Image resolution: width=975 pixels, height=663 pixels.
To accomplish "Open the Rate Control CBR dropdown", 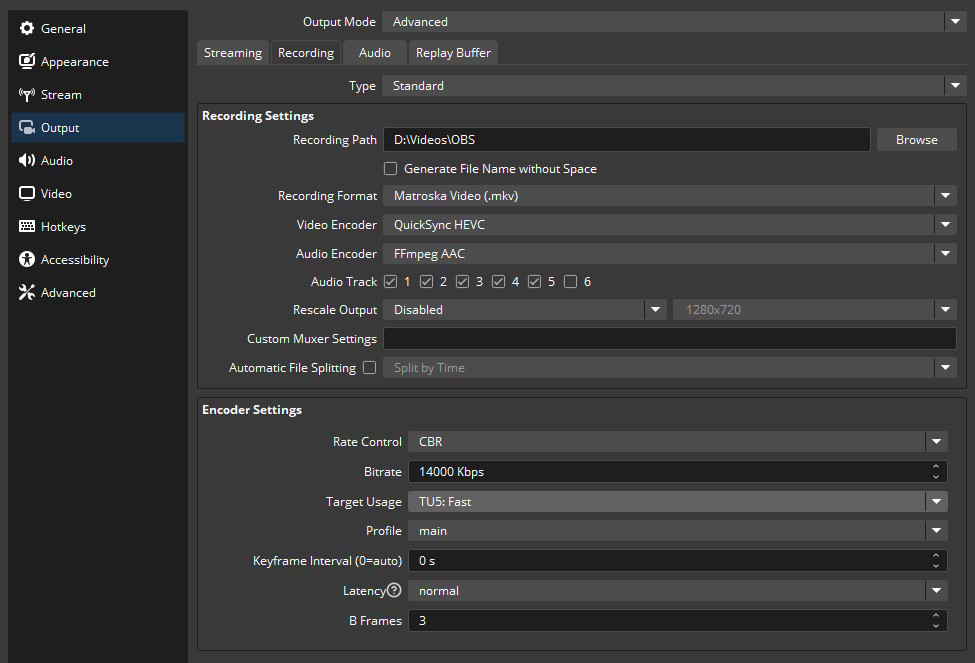I will point(678,442).
